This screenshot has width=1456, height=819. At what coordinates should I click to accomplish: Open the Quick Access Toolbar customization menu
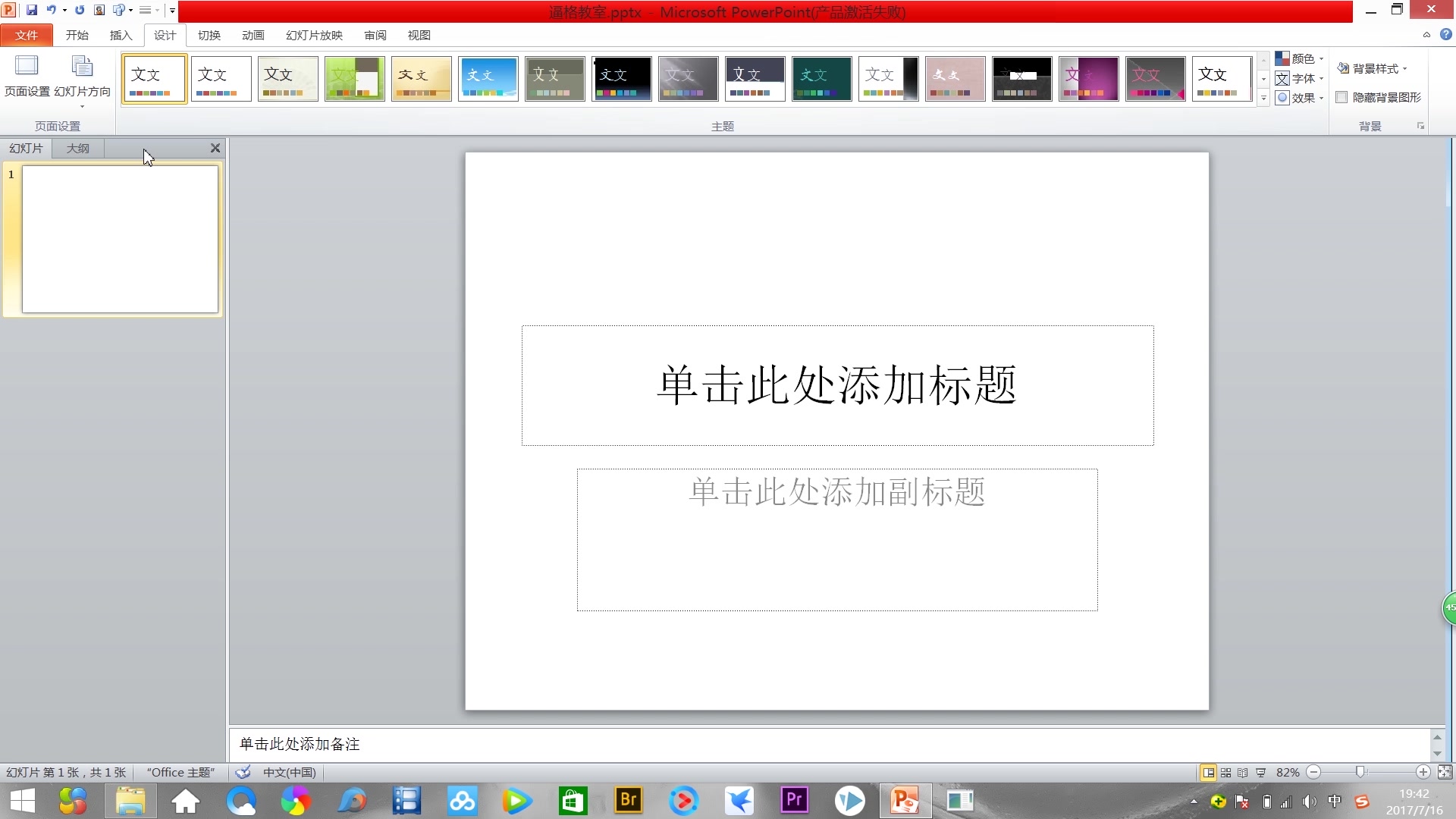173,11
